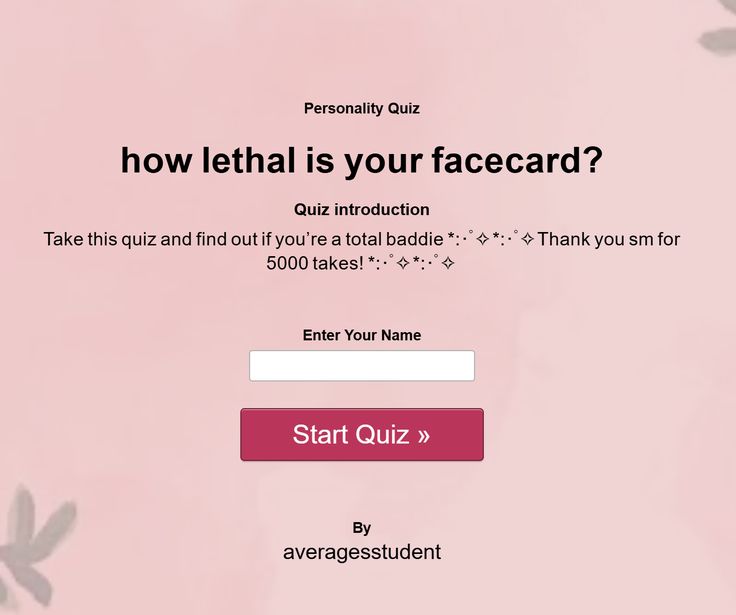This screenshot has width=736, height=615.
Task: Click the 'By' label above the author
Action: click(361, 528)
